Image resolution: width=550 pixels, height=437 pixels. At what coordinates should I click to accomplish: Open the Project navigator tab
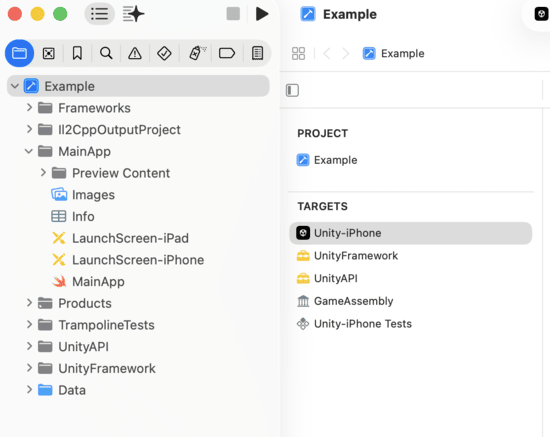19,53
